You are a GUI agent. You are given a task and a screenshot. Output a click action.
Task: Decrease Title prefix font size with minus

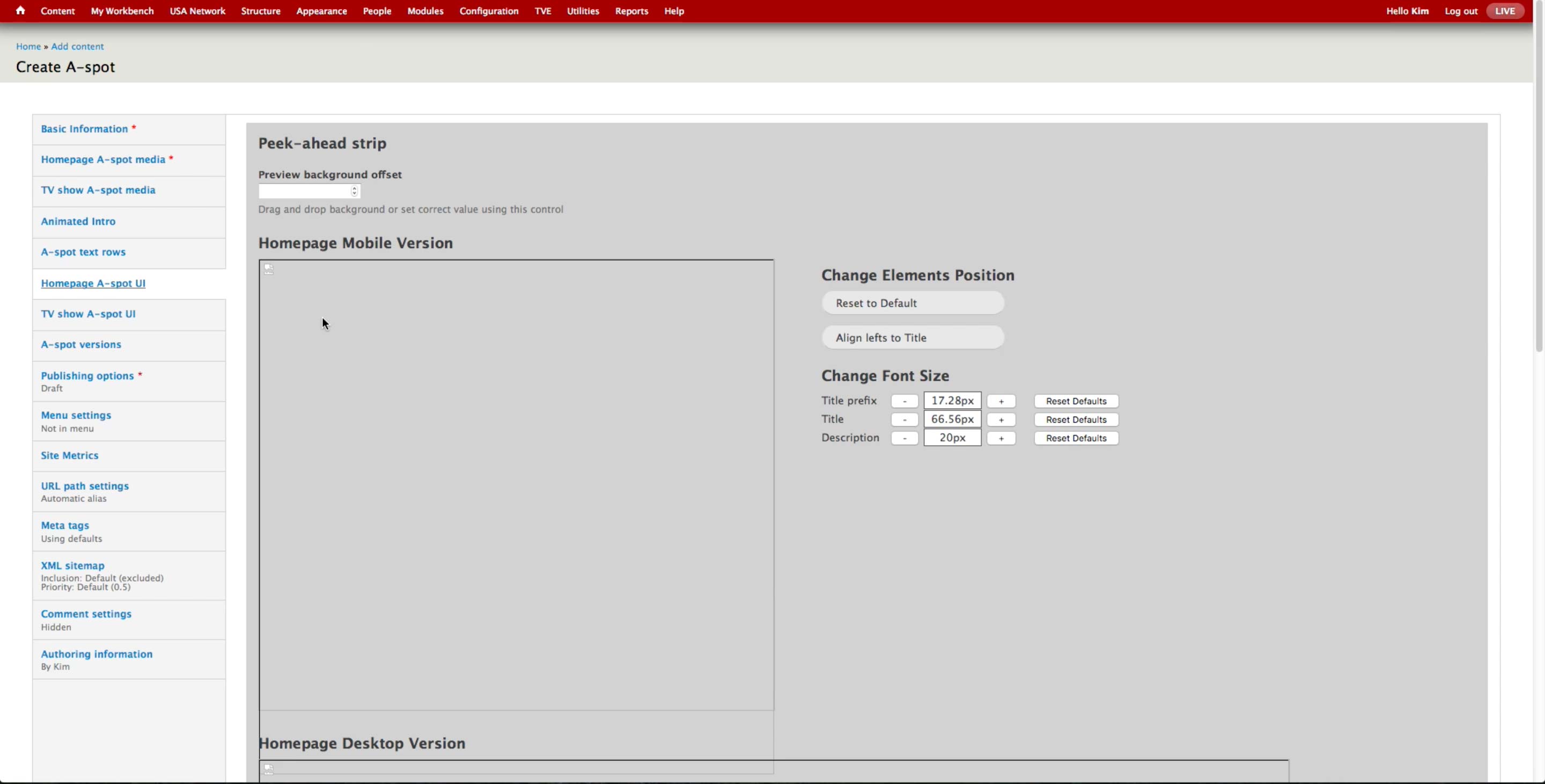pos(904,401)
